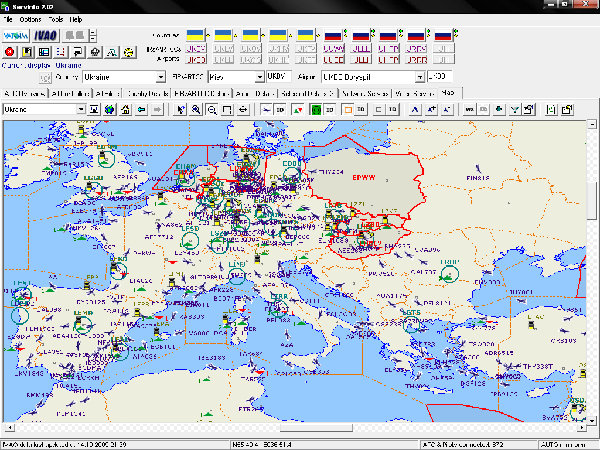Viewport: 600px width, 450px height.
Task: Click the vertical map scrollbar thumb
Action: [592, 201]
